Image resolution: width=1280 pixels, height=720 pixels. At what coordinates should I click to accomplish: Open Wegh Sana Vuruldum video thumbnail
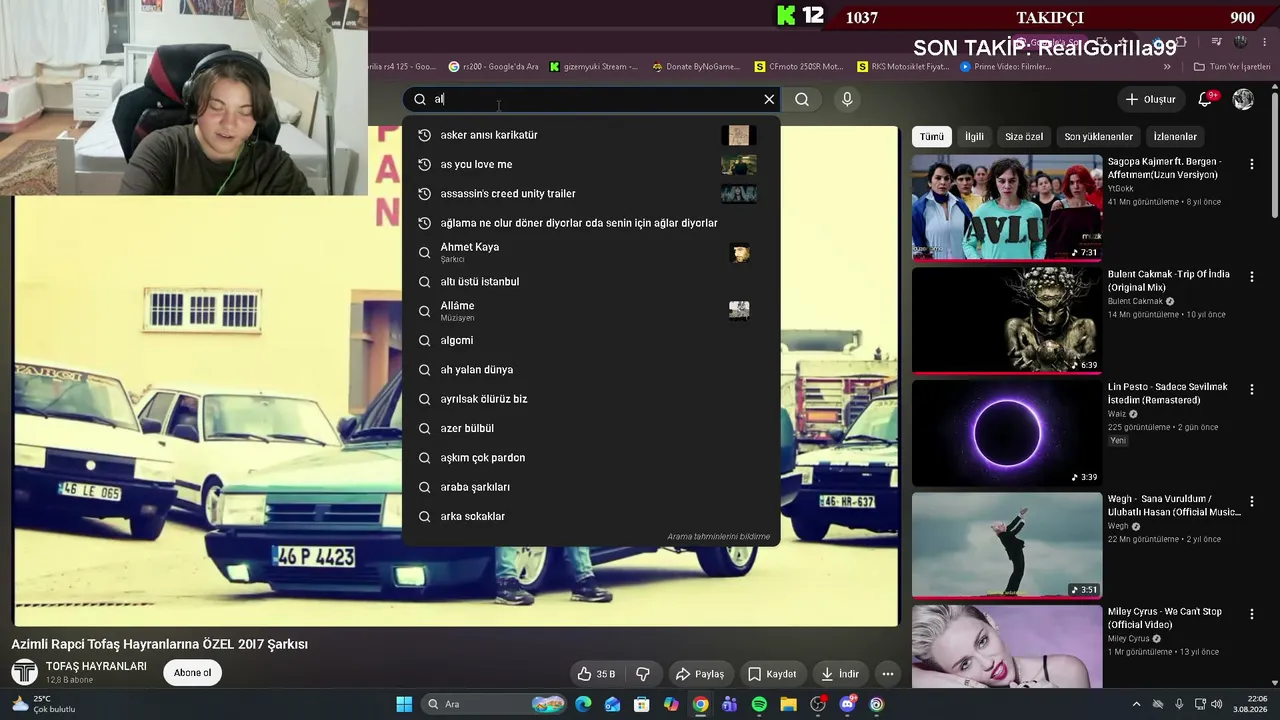(x=1007, y=545)
